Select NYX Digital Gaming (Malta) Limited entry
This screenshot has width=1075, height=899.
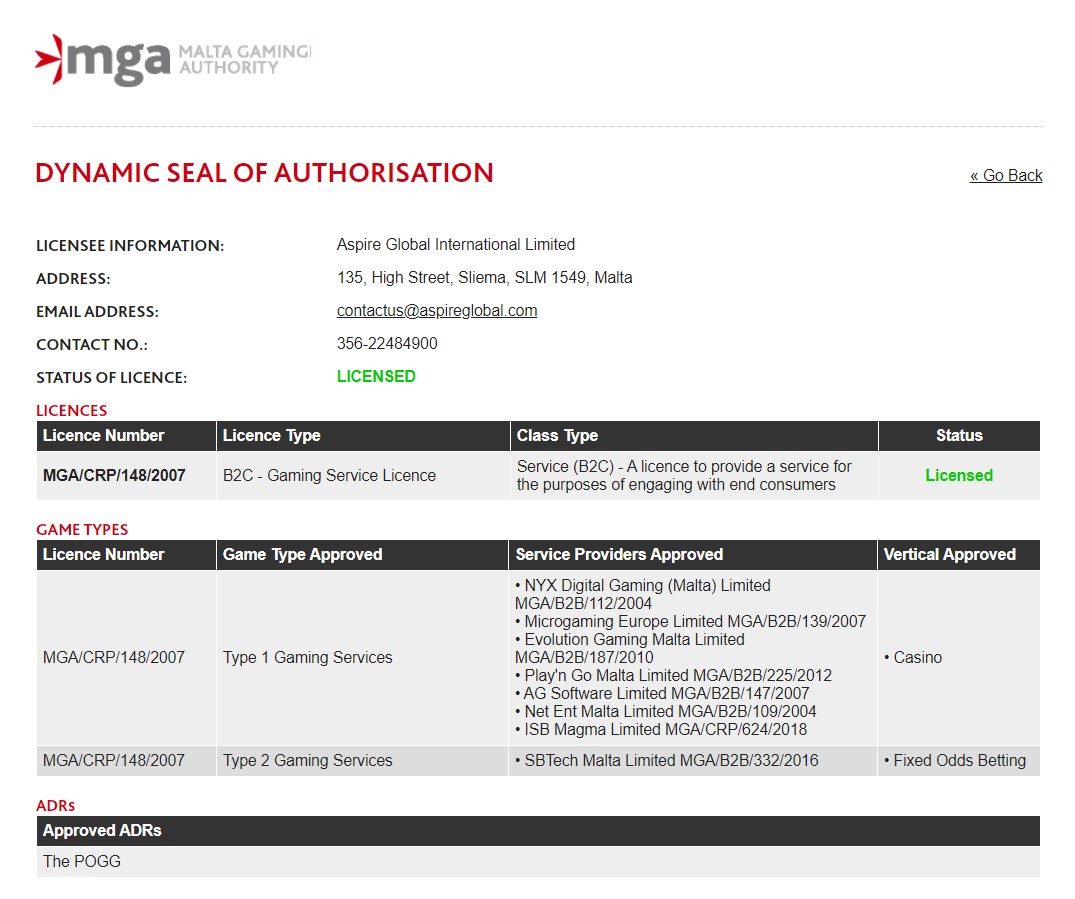pos(643,595)
